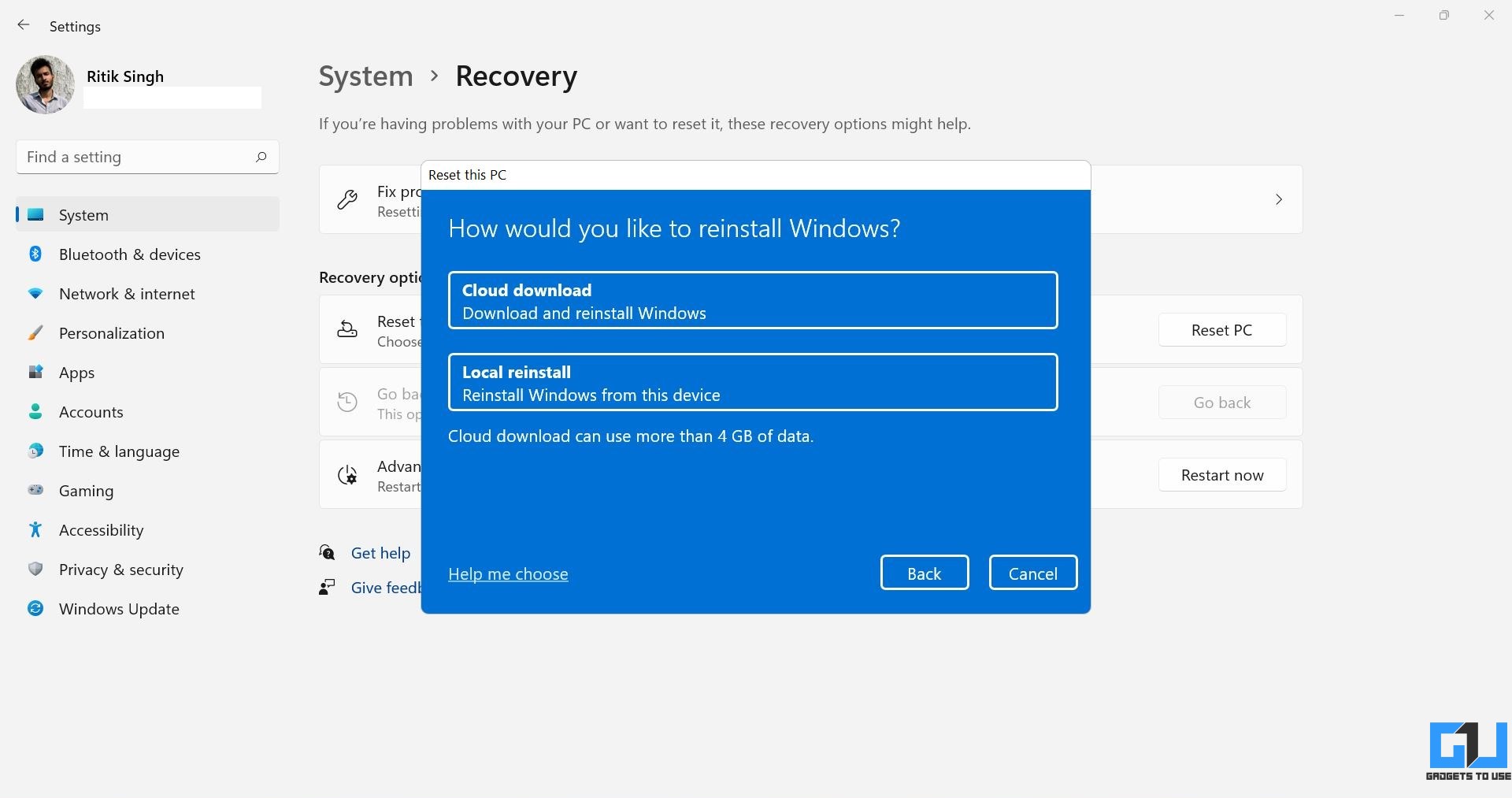Click the Personalization paintbrush icon
The image size is (1512, 798).
click(x=35, y=332)
